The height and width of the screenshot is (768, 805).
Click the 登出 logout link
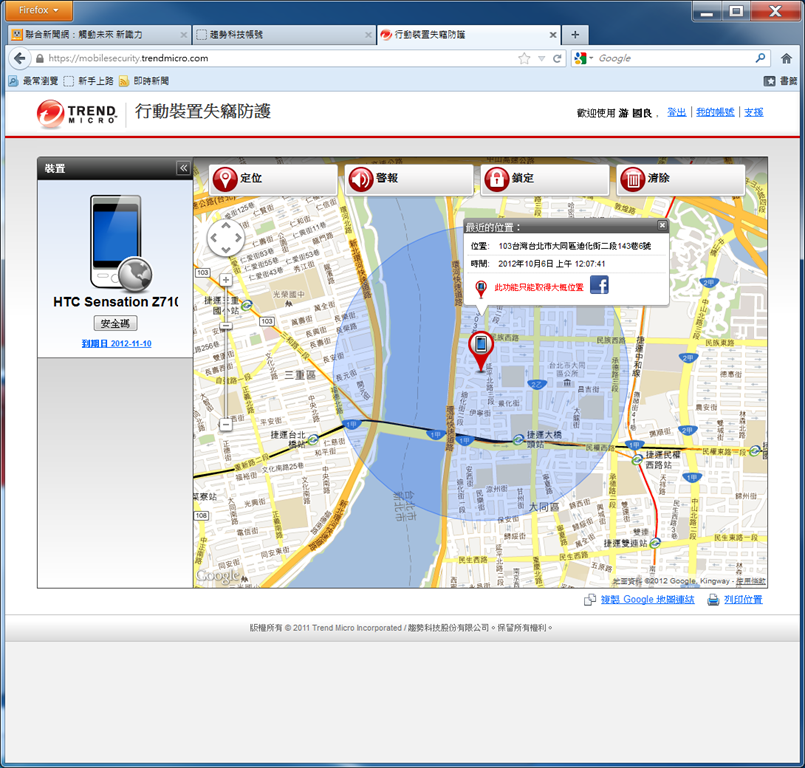click(x=676, y=112)
